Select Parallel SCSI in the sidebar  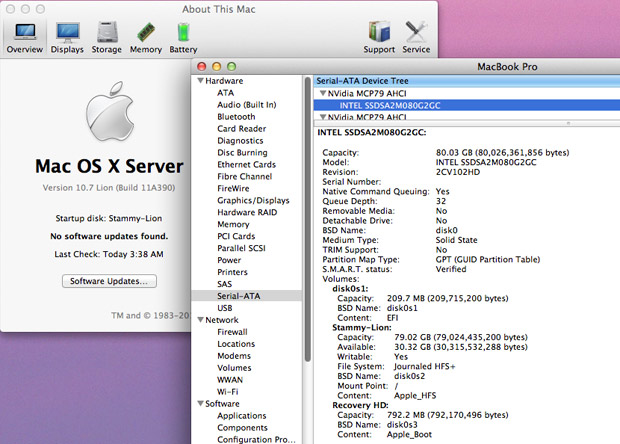241,248
